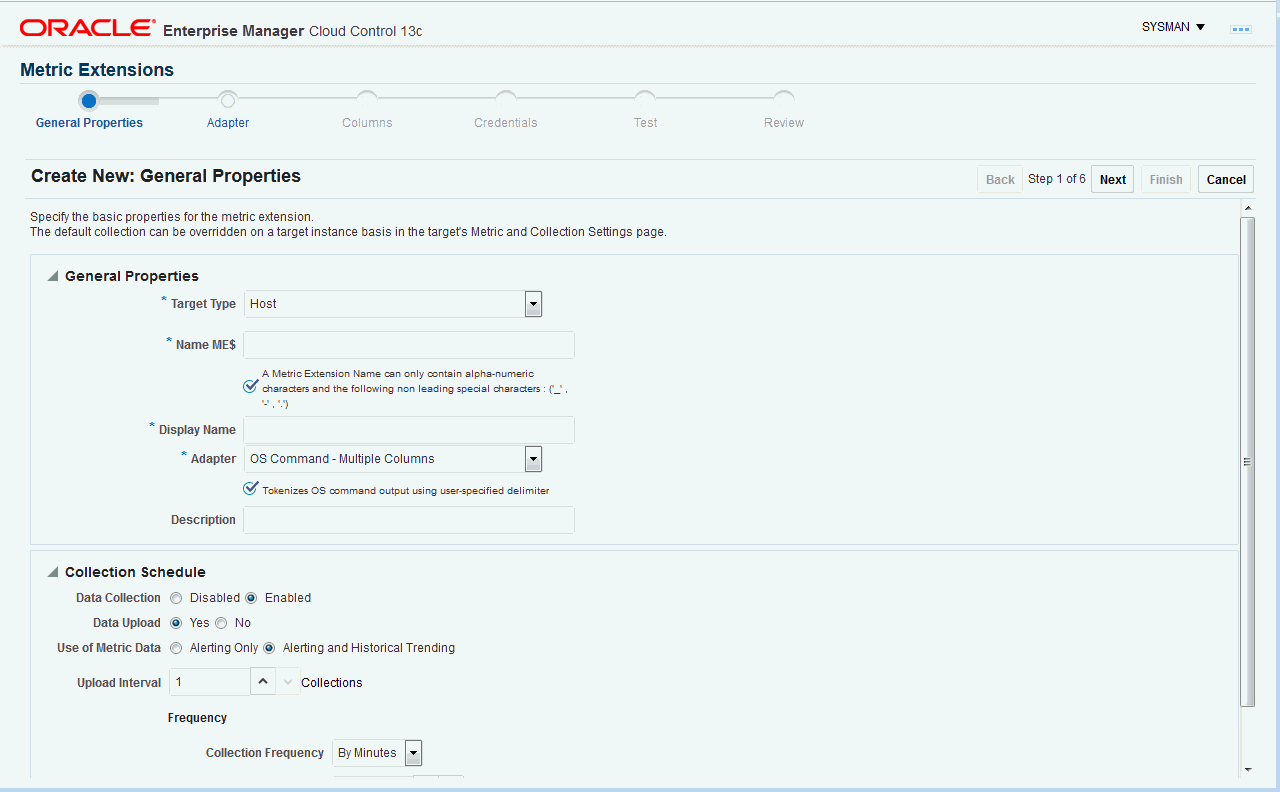Go to the Credentials train step
The image size is (1280, 792).
pos(506,123)
